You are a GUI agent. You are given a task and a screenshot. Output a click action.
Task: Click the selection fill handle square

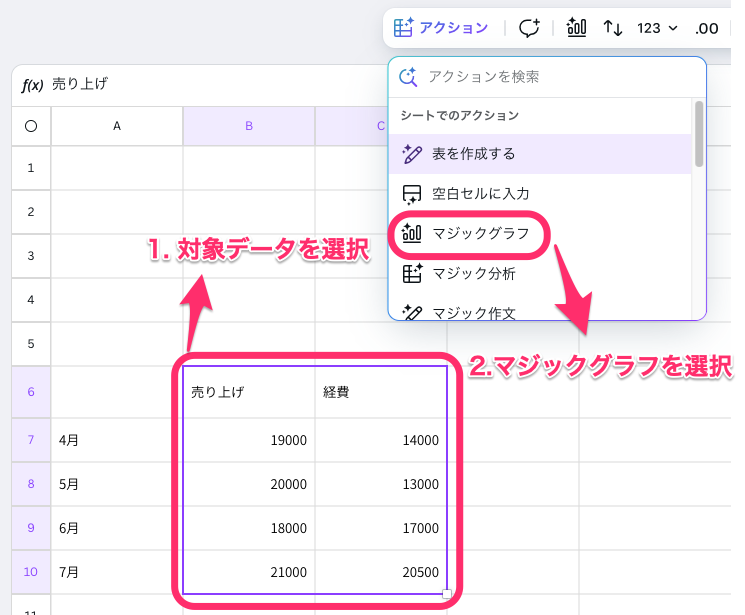[447, 594]
